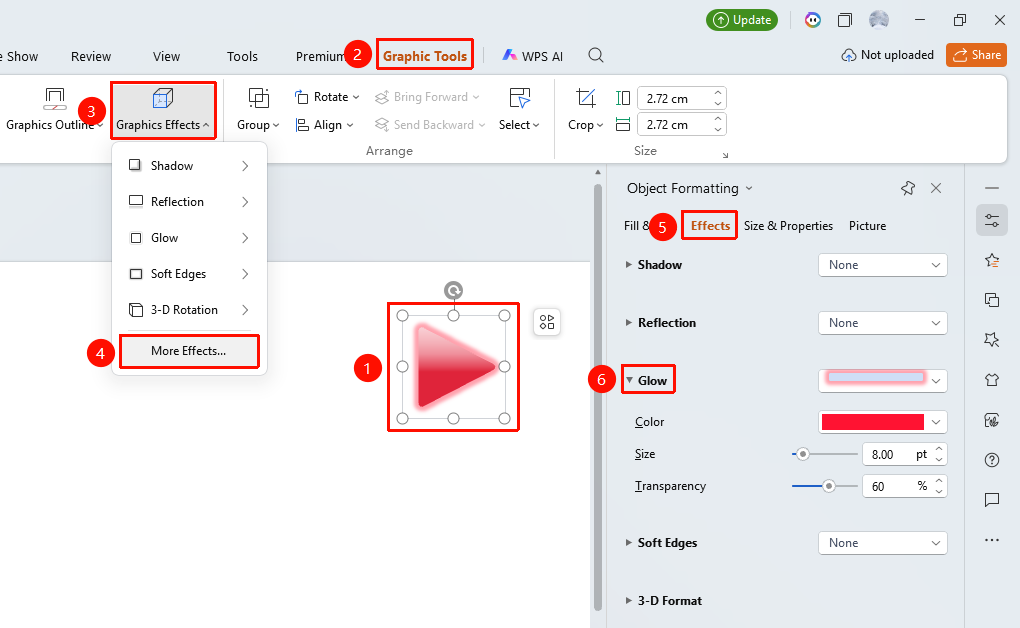Click the rotate handle above the triangle
Screen dimensions: 1020x628
(x=453, y=290)
